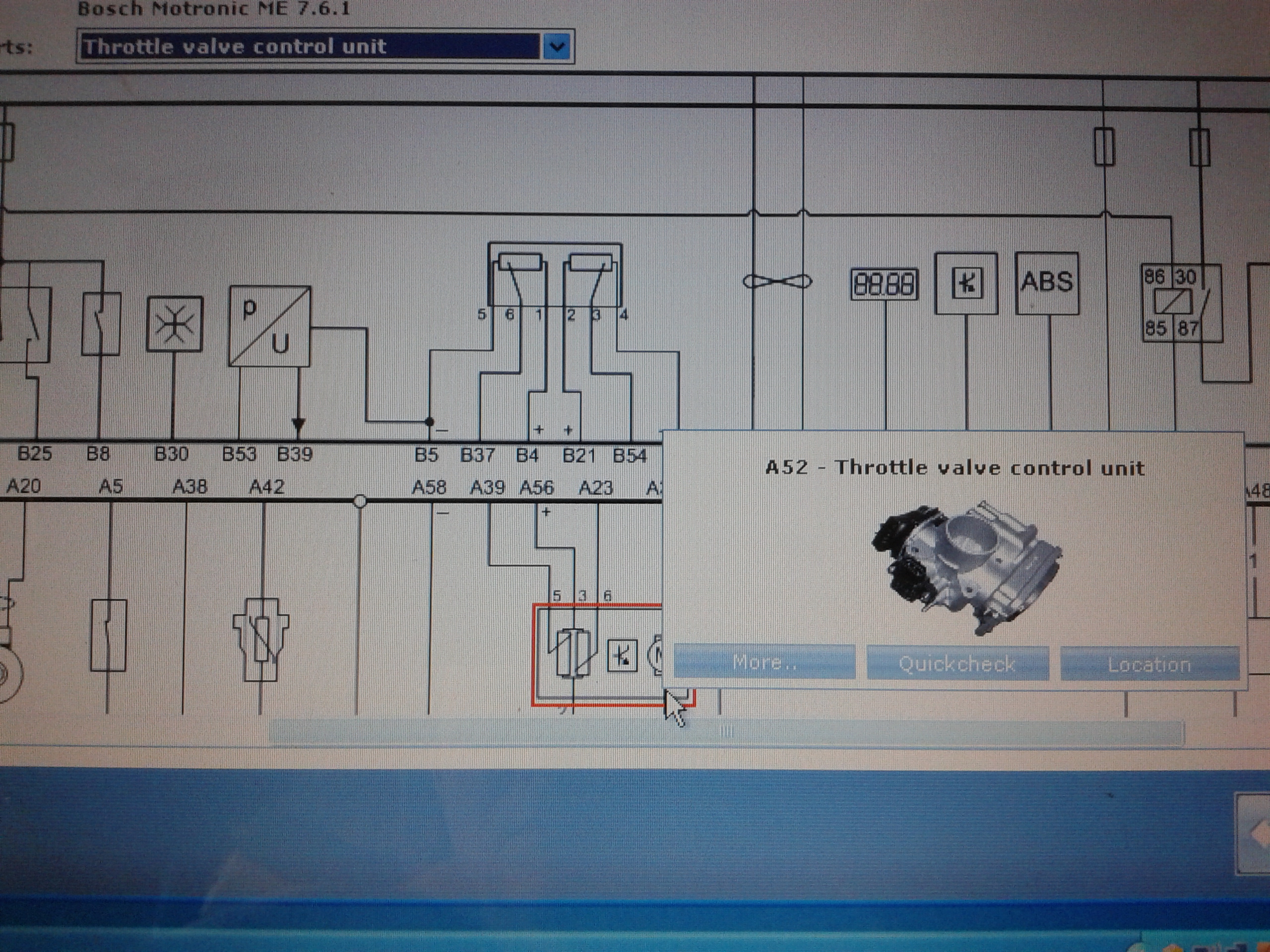Select the star-shaped sensor box symbol
The width and height of the screenshot is (1270, 952).
tap(175, 324)
